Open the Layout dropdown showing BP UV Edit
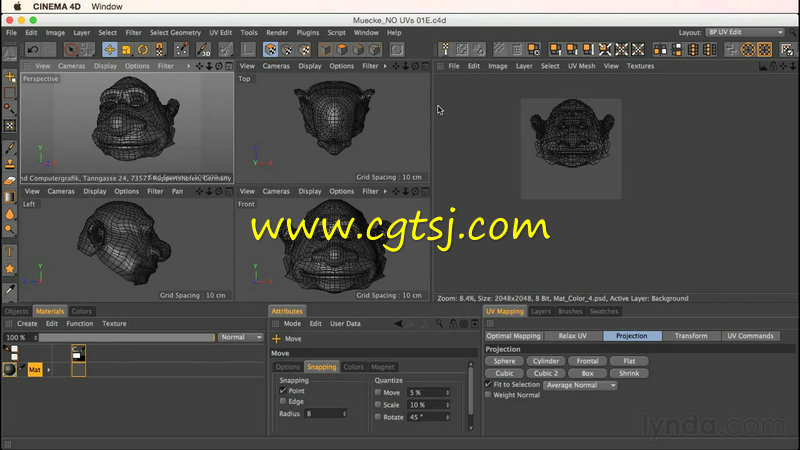Viewport: 800px width, 450px height. (x=744, y=32)
